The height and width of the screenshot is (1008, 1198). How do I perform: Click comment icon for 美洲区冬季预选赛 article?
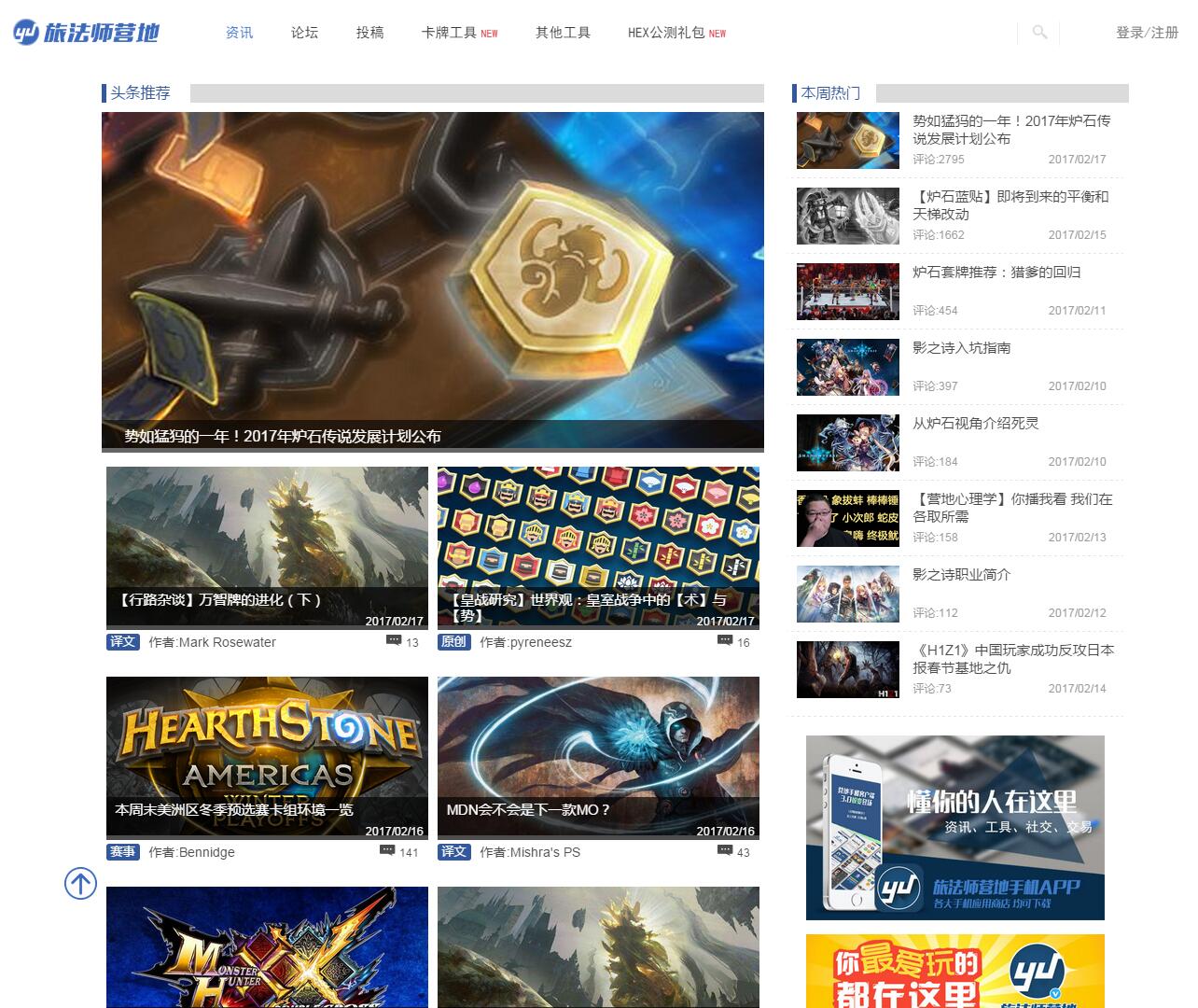coord(387,851)
